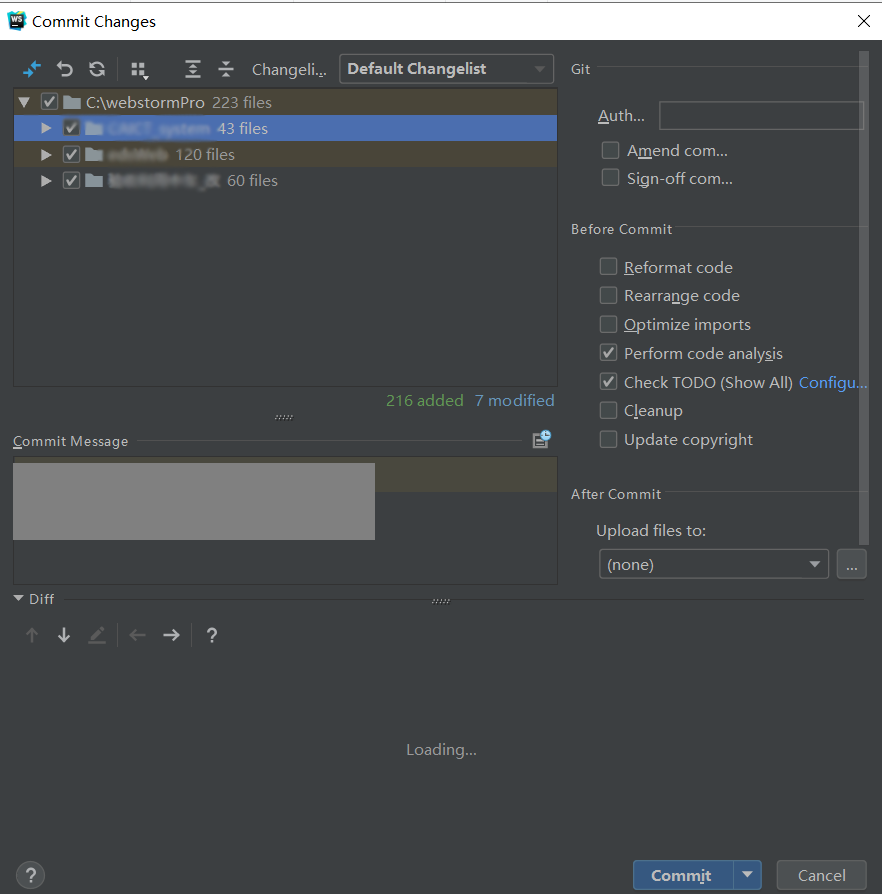Click the right options panel scrollbar
This screenshot has height=894, width=882.
[x=864, y=298]
